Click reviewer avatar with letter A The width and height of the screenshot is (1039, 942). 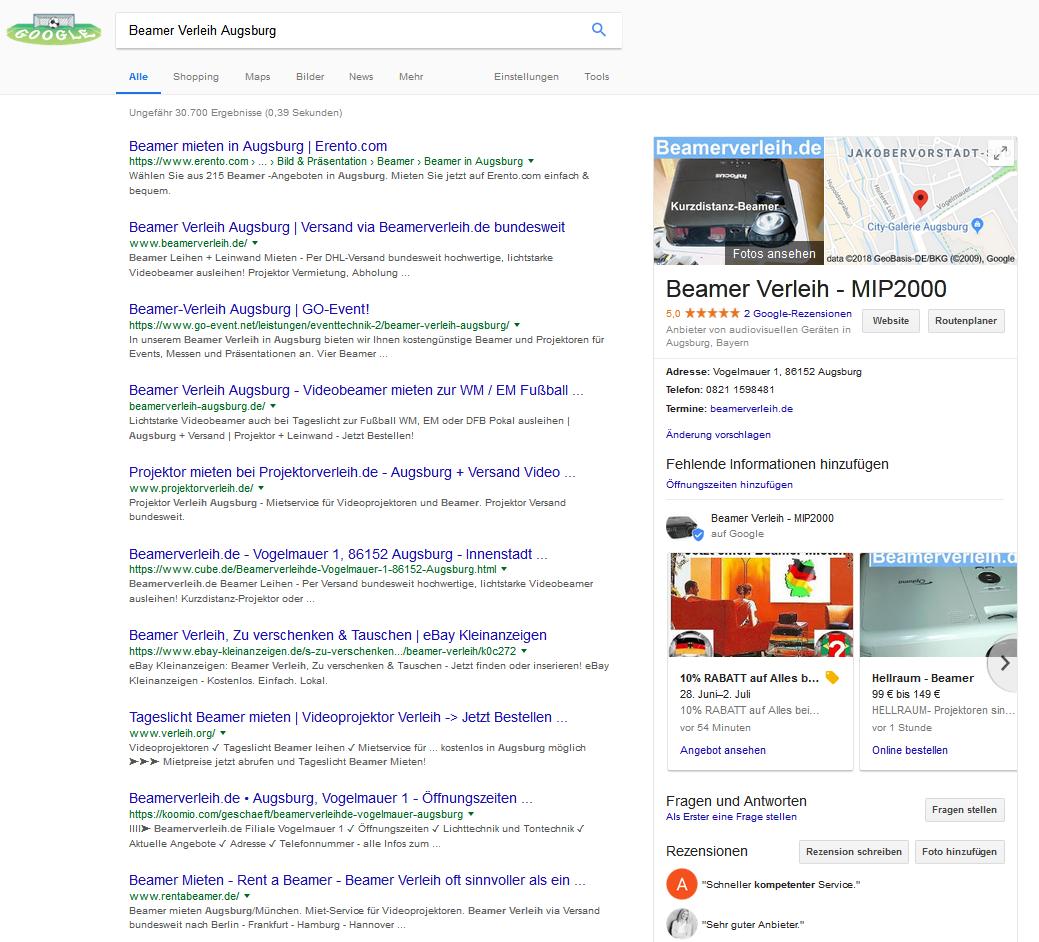coord(681,884)
